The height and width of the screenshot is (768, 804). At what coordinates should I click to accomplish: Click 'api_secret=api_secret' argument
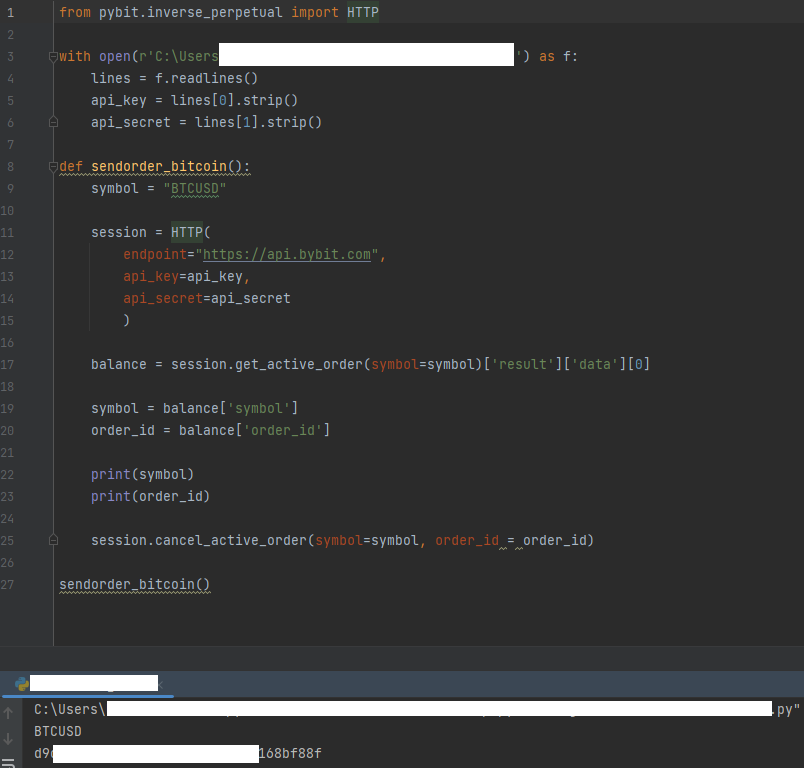coord(207,298)
